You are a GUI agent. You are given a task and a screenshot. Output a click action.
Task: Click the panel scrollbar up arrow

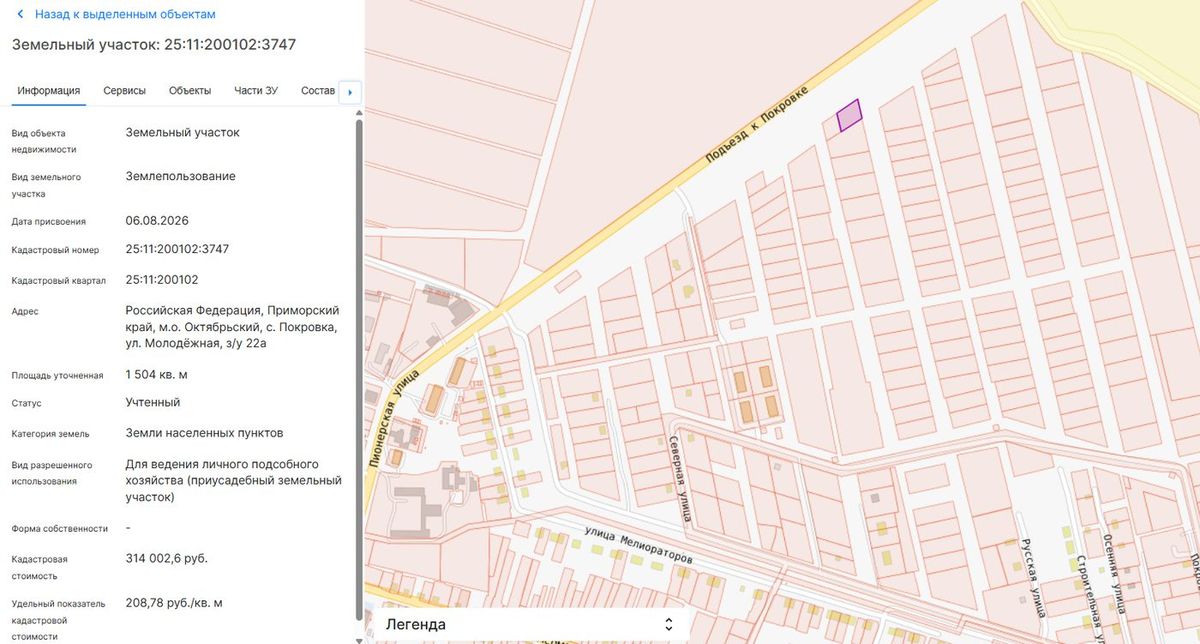tap(360, 115)
